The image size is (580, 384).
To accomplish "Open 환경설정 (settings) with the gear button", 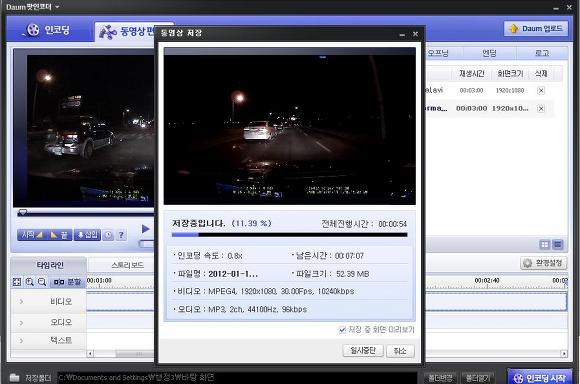I will [x=543, y=263].
